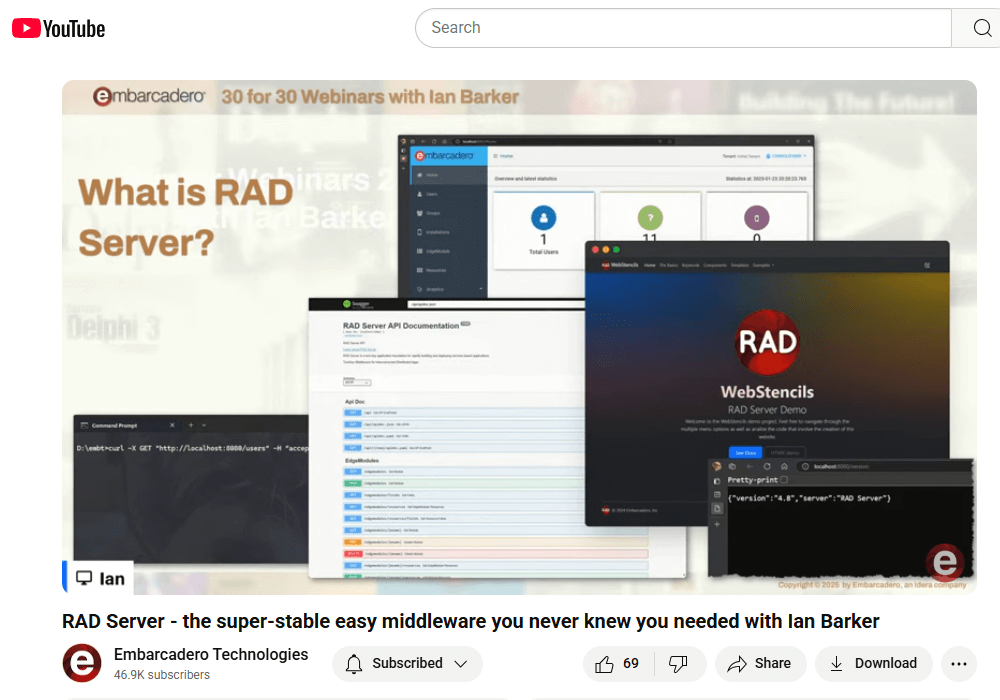Expand the Subscribed dropdown chevron

pos(460,664)
